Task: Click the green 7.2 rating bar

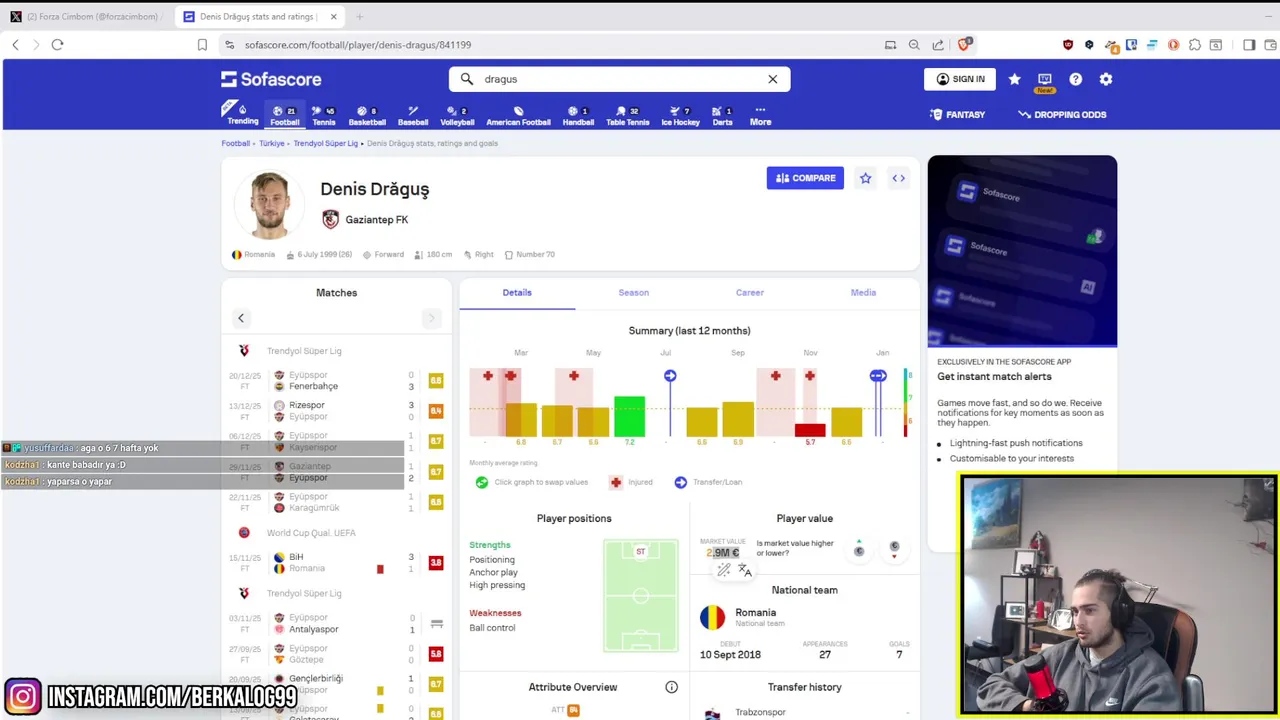Action: [629, 416]
